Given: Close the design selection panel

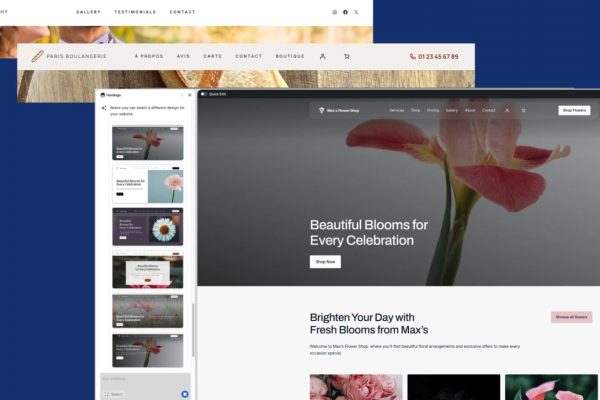Looking at the screenshot, I should pyautogui.click(x=190, y=95).
